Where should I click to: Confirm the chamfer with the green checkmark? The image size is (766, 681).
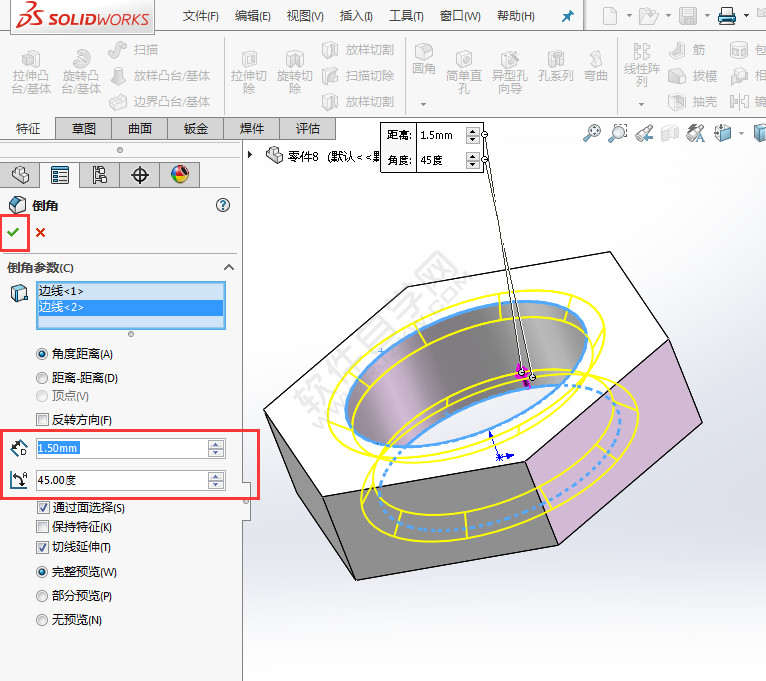tap(13, 232)
